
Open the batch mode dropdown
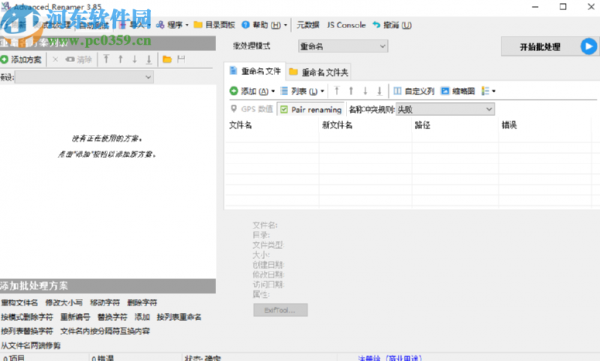[x=343, y=46]
